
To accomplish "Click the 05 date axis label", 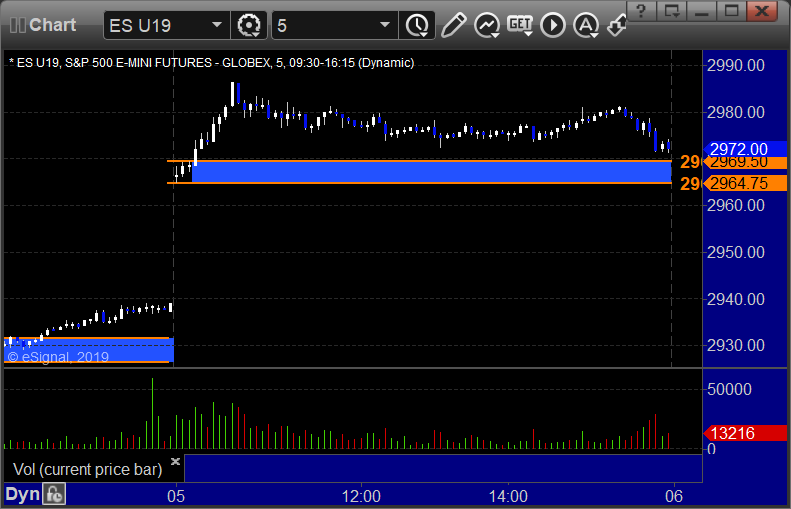I will point(176,496).
